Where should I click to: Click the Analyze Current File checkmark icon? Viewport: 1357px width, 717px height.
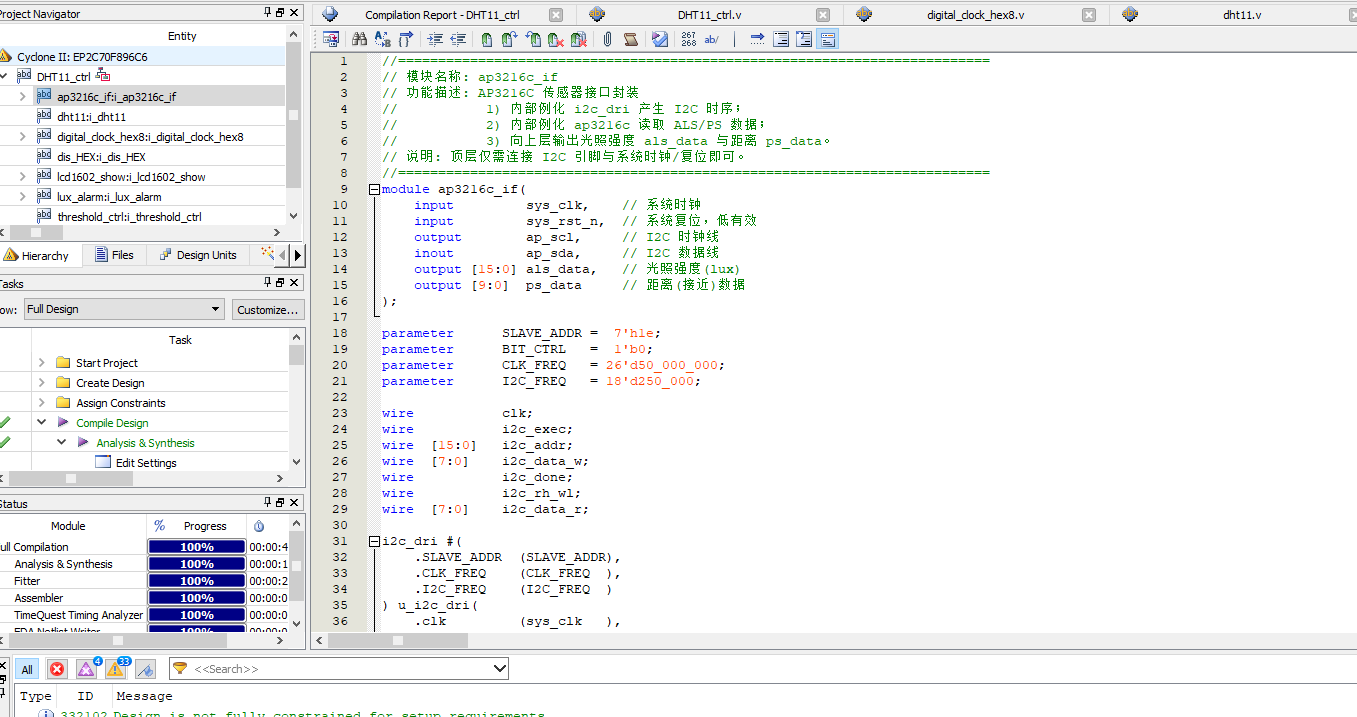[x=660, y=39]
